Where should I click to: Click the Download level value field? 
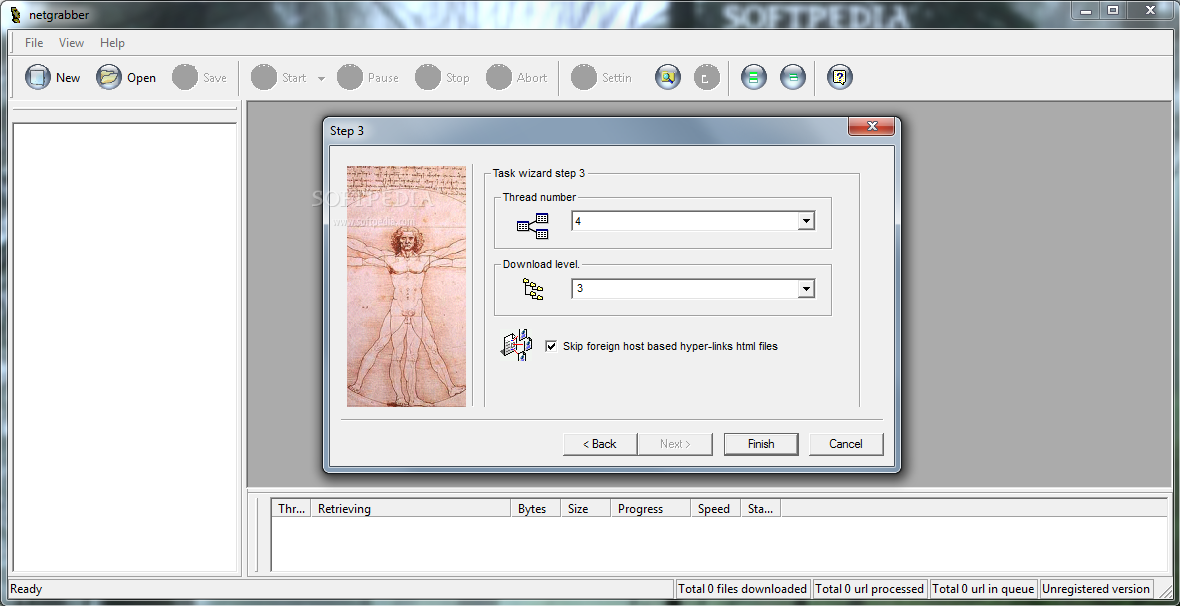click(x=684, y=289)
